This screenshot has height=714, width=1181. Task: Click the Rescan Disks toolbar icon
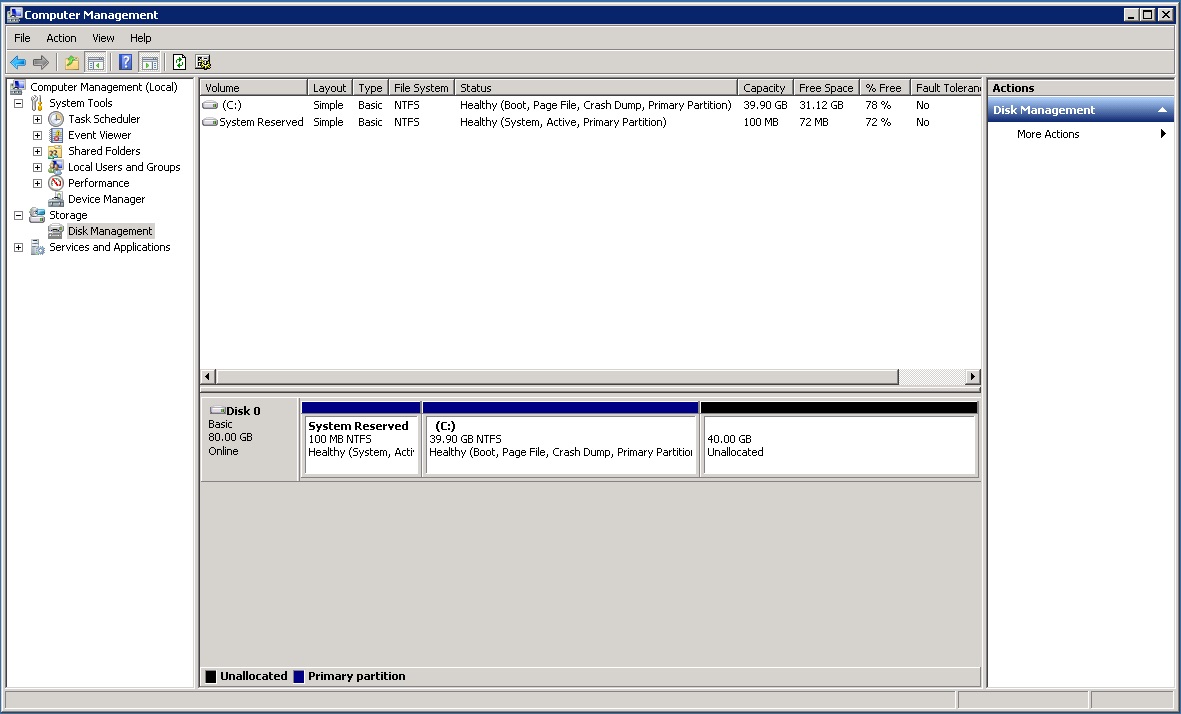pyautogui.click(x=204, y=61)
